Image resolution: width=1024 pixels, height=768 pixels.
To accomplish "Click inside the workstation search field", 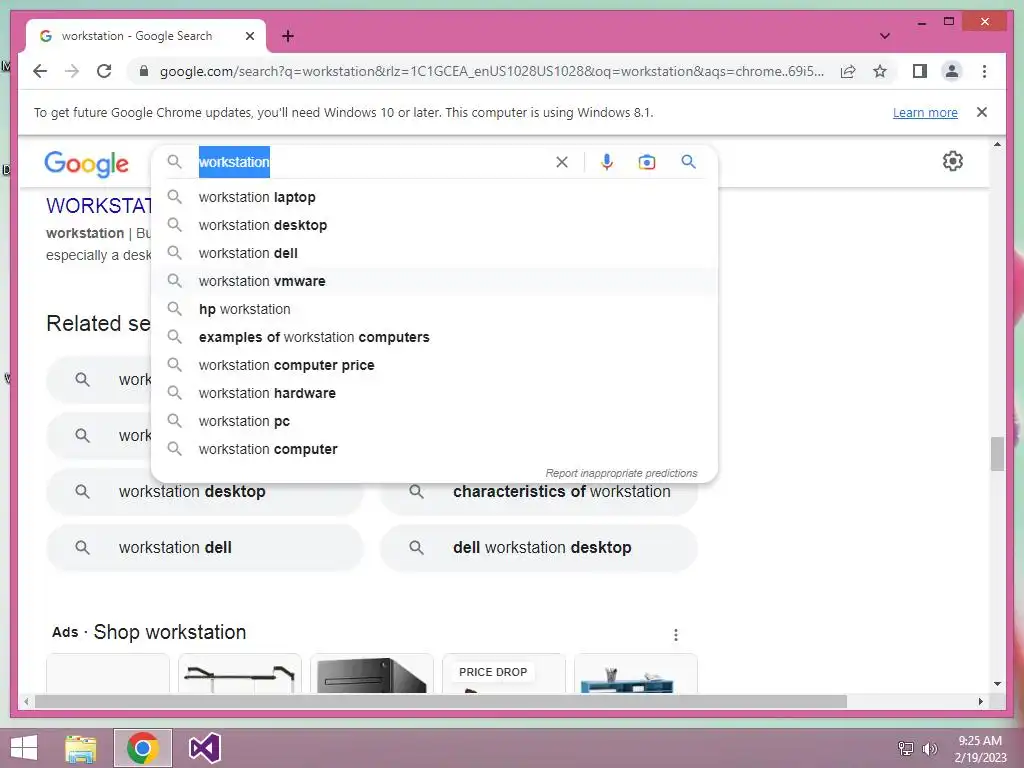I will coord(372,162).
